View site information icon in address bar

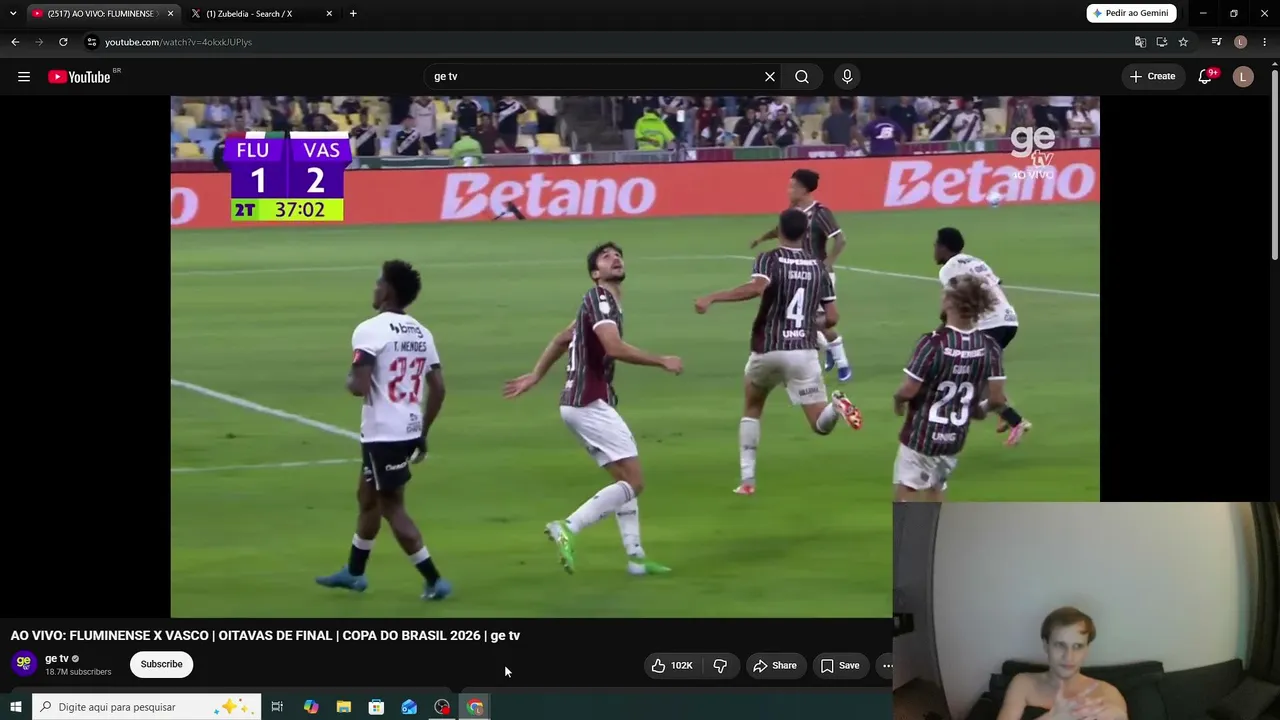[92, 42]
